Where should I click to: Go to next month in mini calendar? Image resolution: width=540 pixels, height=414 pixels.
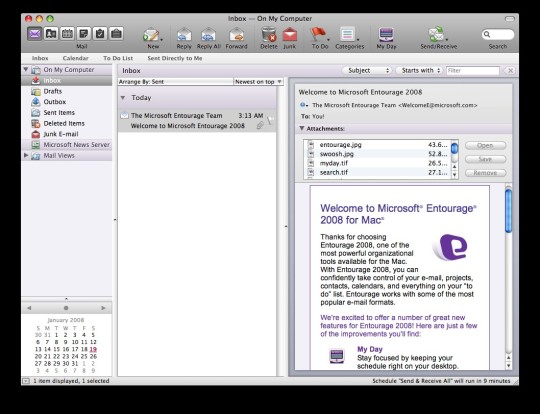click(x=103, y=308)
